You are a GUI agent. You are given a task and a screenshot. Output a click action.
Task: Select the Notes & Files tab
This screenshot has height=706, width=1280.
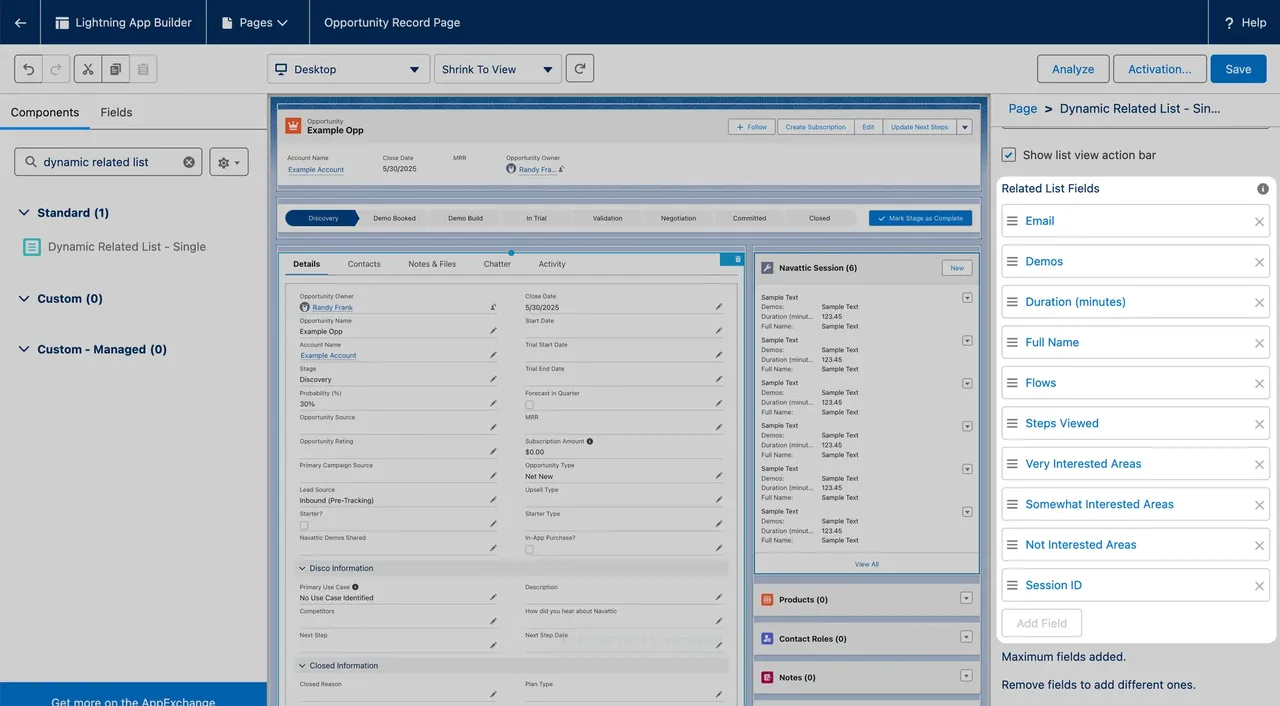pyautogui.click(x=432, y=264)
